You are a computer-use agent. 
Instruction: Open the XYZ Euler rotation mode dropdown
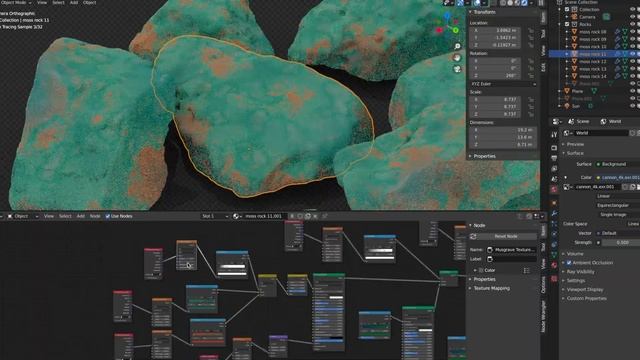click(503, 84)
